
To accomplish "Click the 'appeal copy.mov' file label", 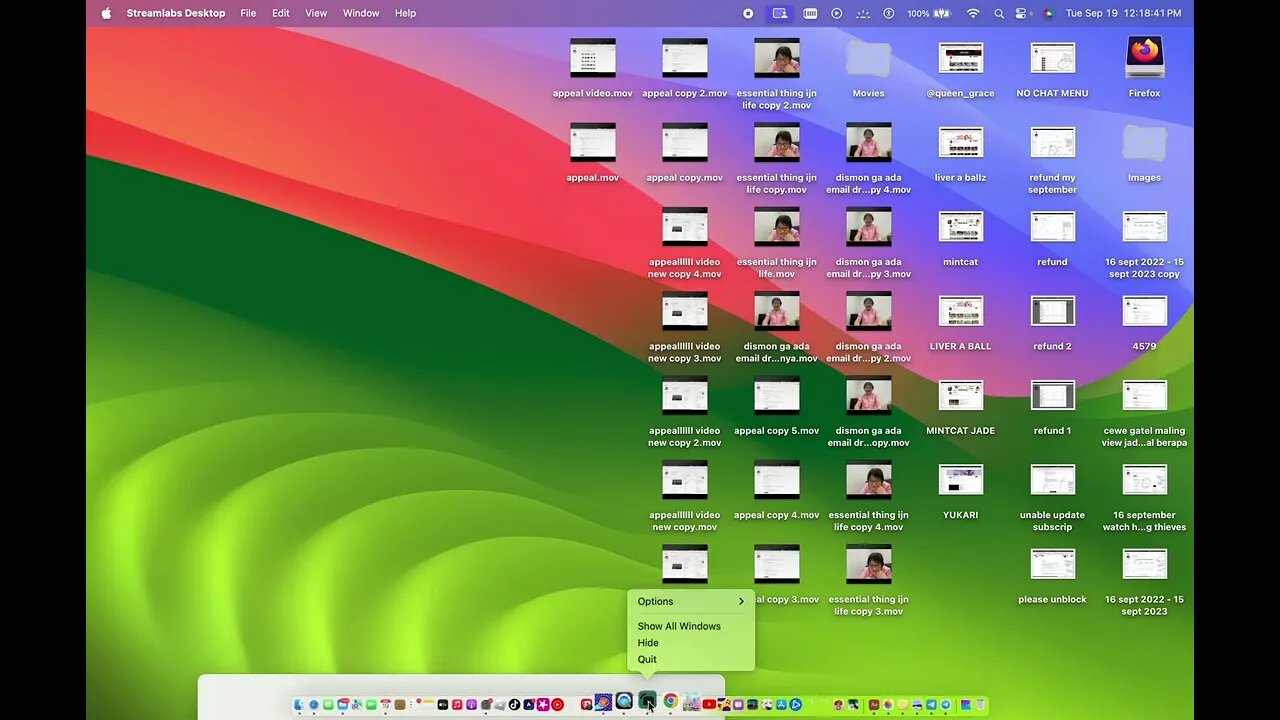I will point(685,178).
